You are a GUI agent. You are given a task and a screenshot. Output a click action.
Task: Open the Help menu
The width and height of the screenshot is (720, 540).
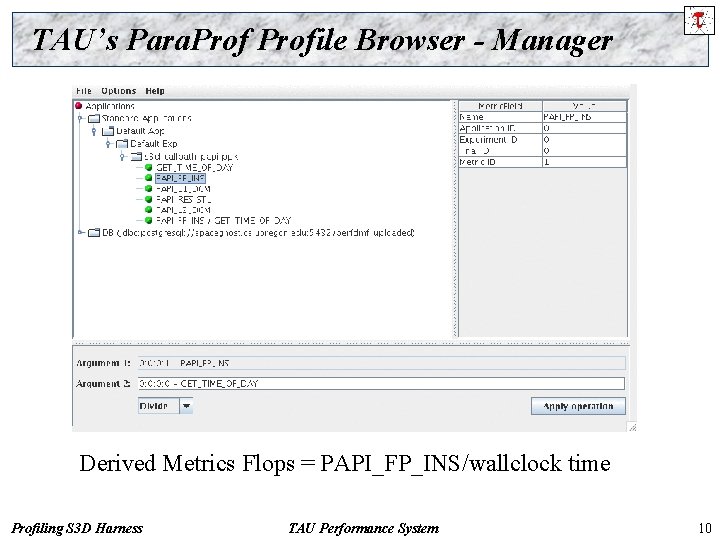coord(155,91)
